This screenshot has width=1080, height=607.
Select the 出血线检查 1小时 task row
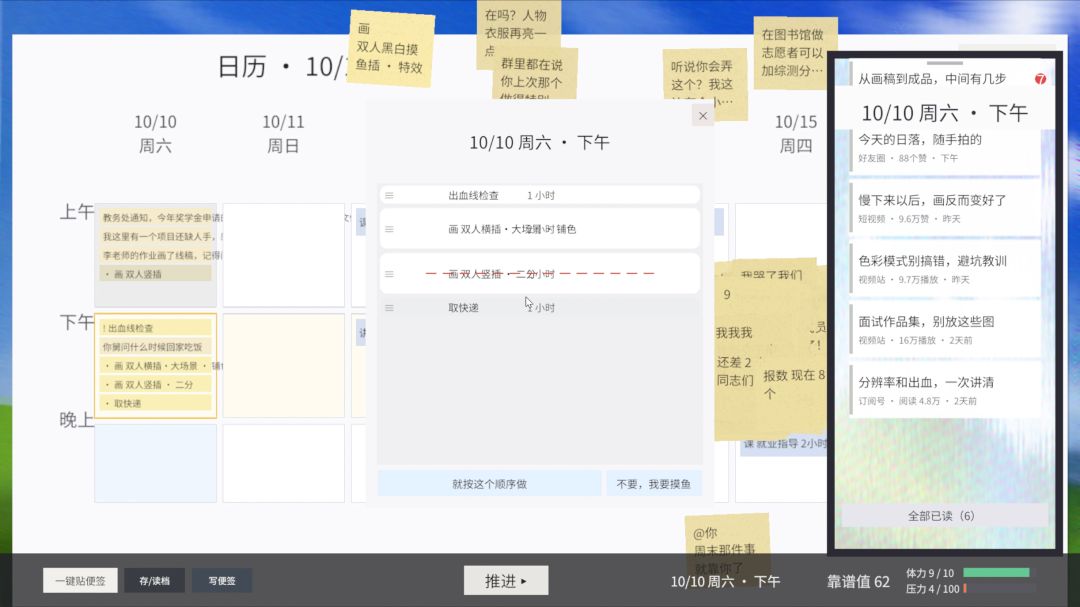pyautogui.click(x=539, y=196)
